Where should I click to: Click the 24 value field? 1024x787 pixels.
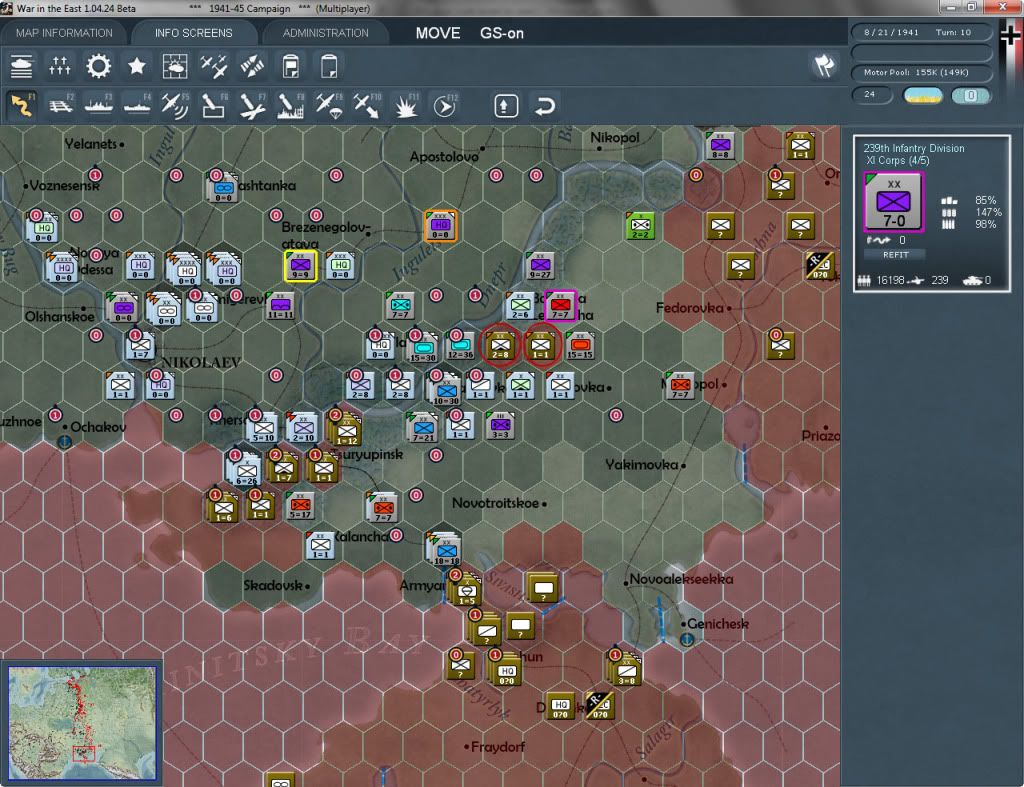tap(872, 95)
